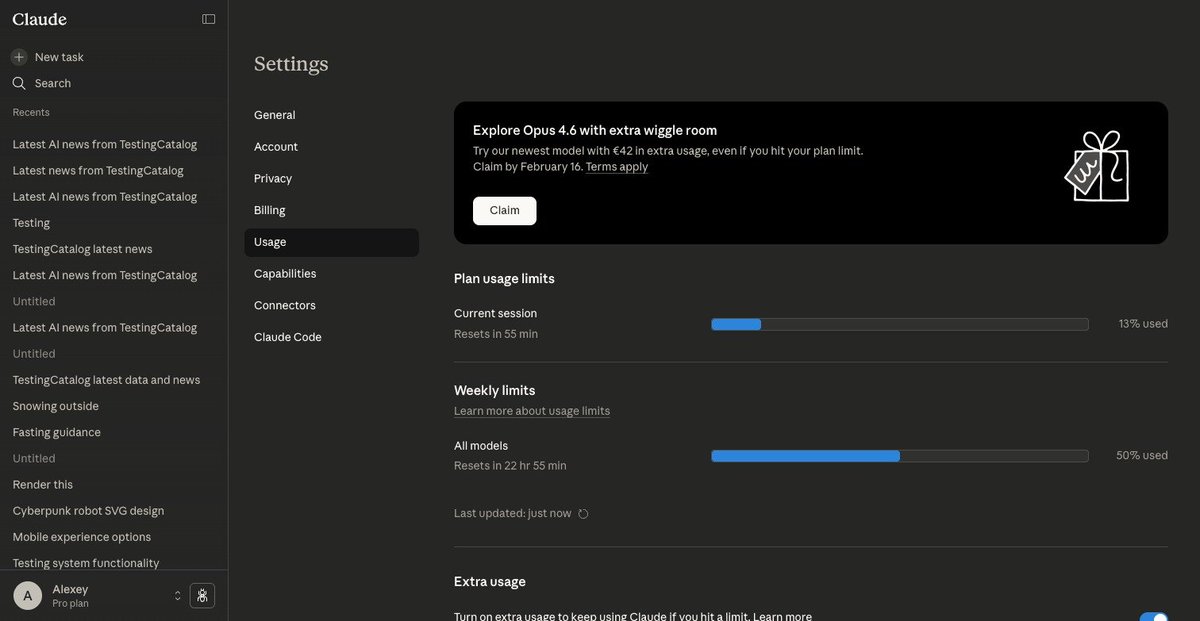This screenshot has width=1200, height=621.
Task: Click the Alexey avatar circle
Action: 27,596
